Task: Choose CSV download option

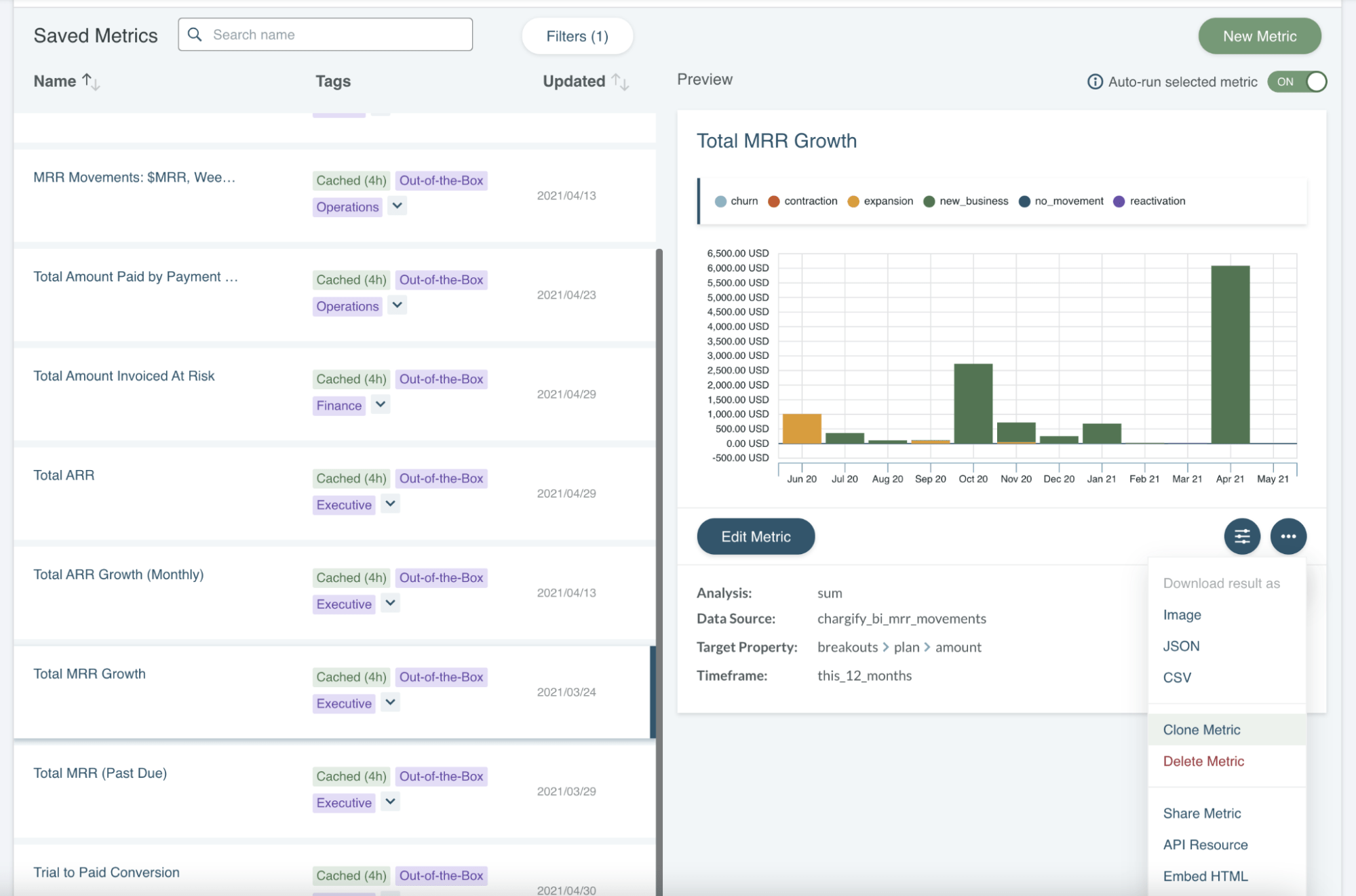Action: [1177, 678]
